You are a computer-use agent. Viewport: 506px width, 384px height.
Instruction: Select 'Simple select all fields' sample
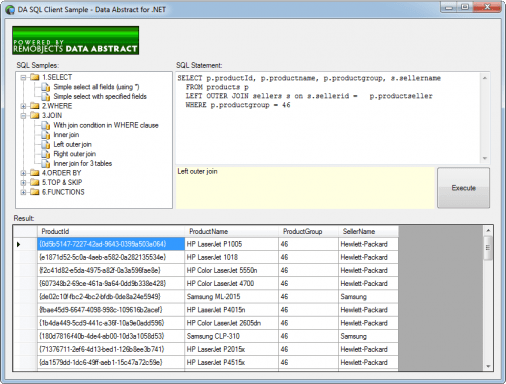96,87
